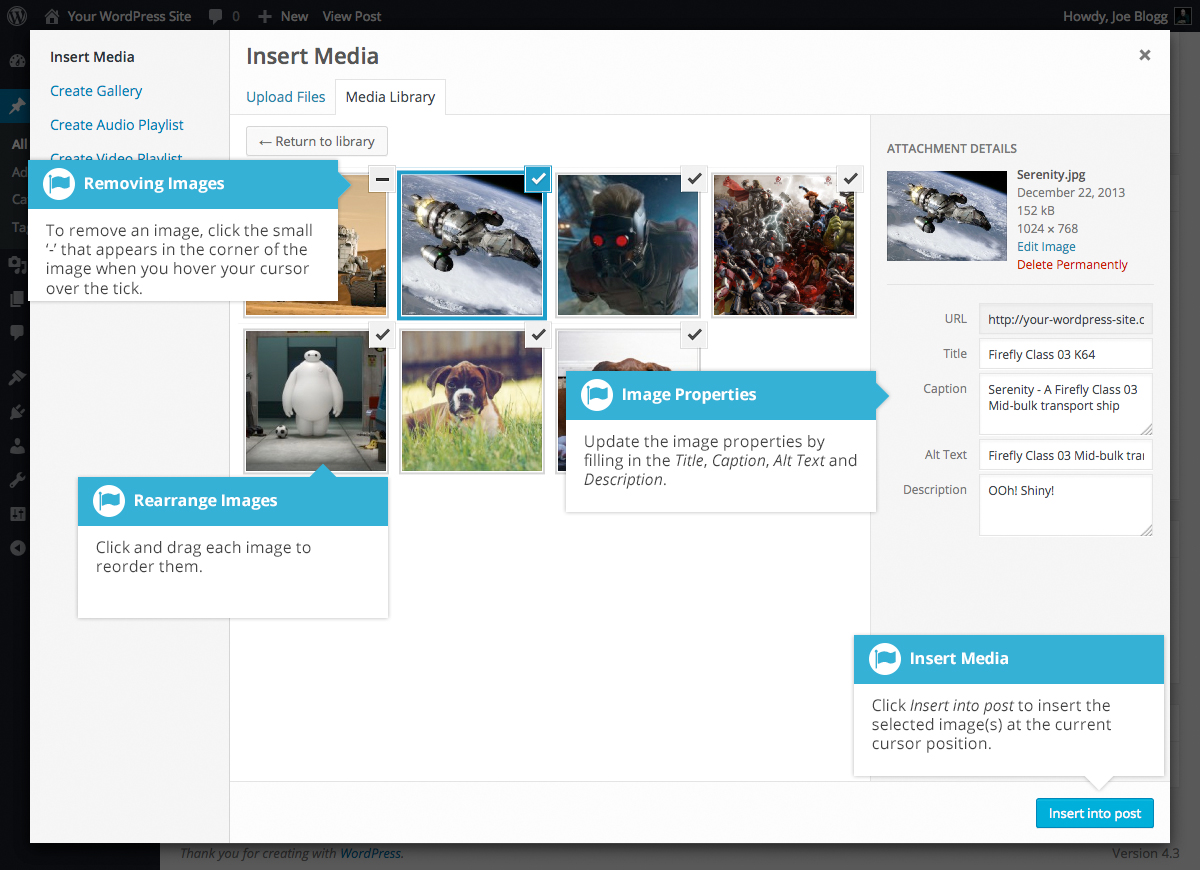Click the Title field with Firefly Class 03 K64
The image size is (1200, 870).
pyautogui.click(x=1066, y=354)
